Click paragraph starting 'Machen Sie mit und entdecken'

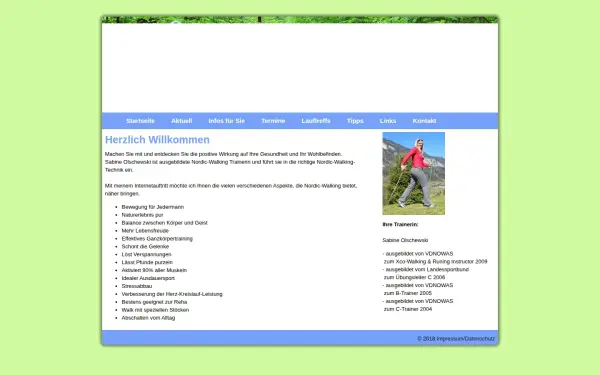pos(230,162)
